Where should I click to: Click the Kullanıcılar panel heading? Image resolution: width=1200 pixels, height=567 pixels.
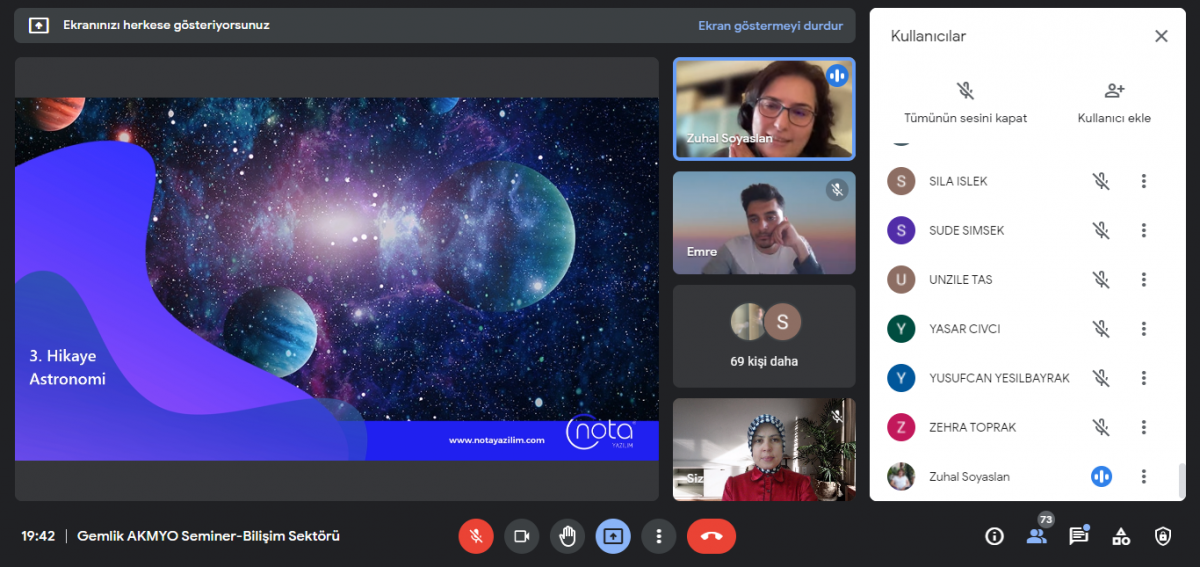(x=928, y=36)
